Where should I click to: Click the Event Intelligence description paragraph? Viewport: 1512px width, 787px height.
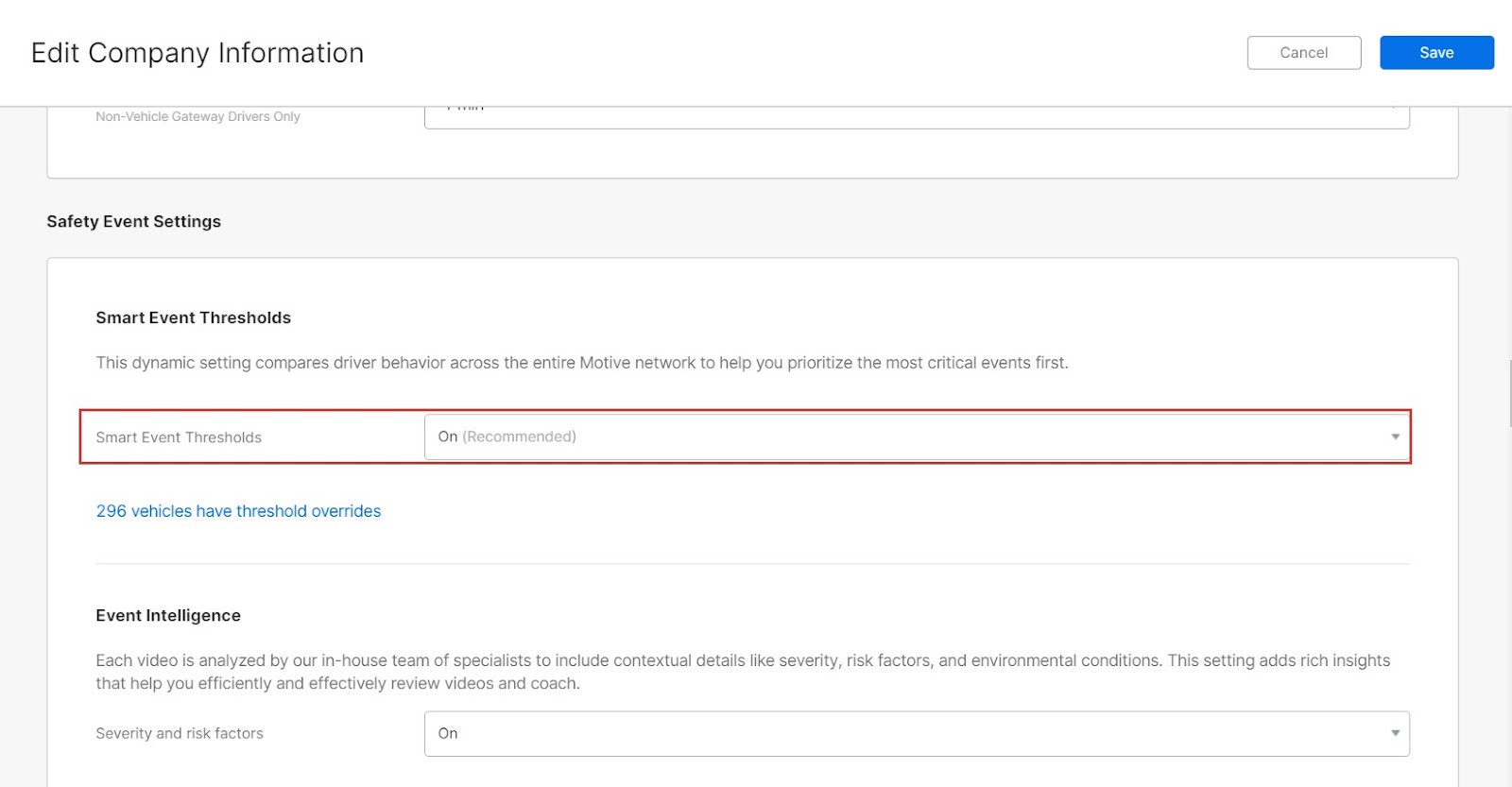[x=743, y=672]
